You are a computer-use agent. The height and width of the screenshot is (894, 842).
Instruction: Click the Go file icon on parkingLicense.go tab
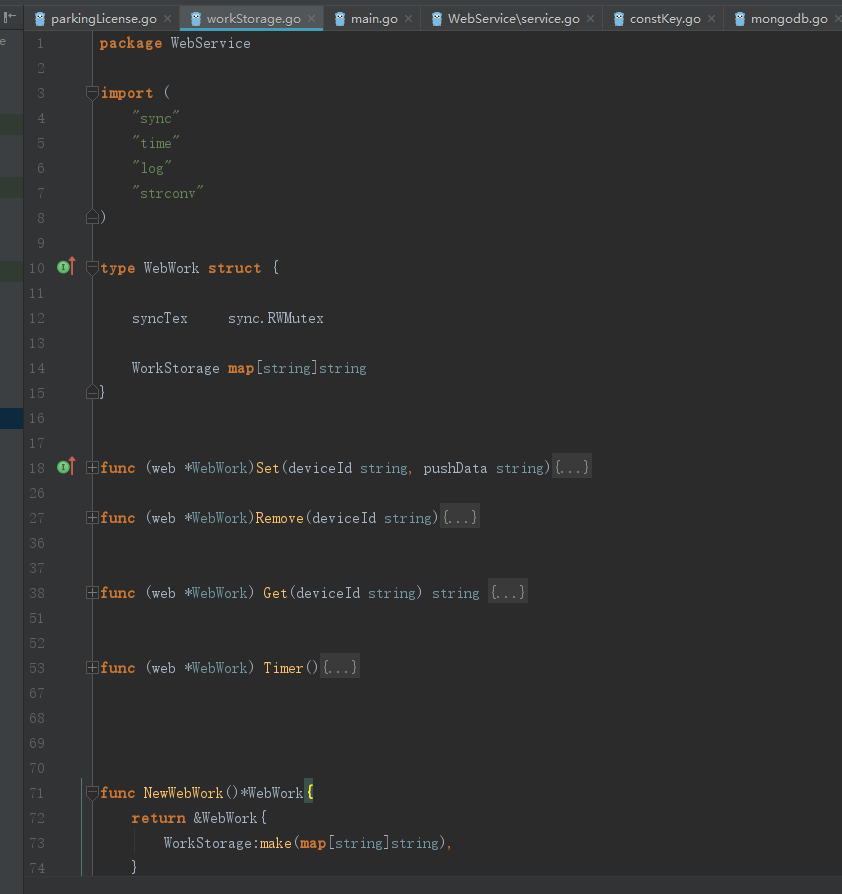pyautogui.click(x=40, y=19)
